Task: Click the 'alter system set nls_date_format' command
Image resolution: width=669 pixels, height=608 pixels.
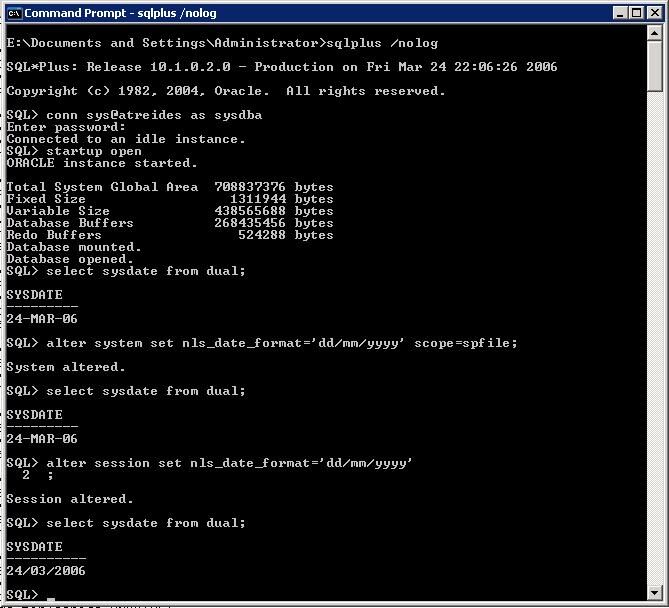Action: click(282, 343)
